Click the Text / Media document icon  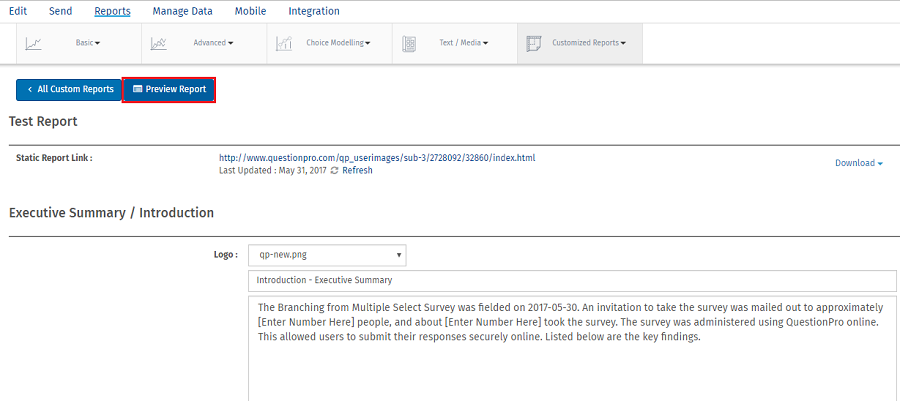[x=409, y=44]
